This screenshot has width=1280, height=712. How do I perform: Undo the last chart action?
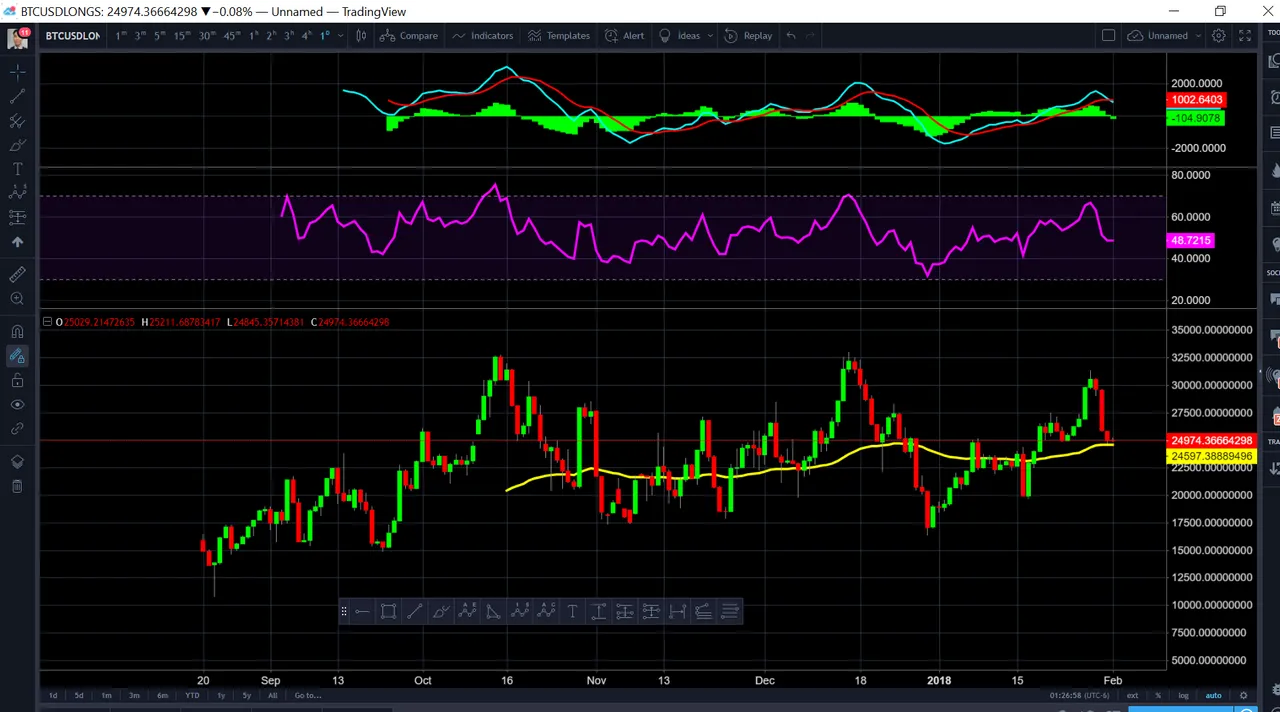click(x=791, y=36)
